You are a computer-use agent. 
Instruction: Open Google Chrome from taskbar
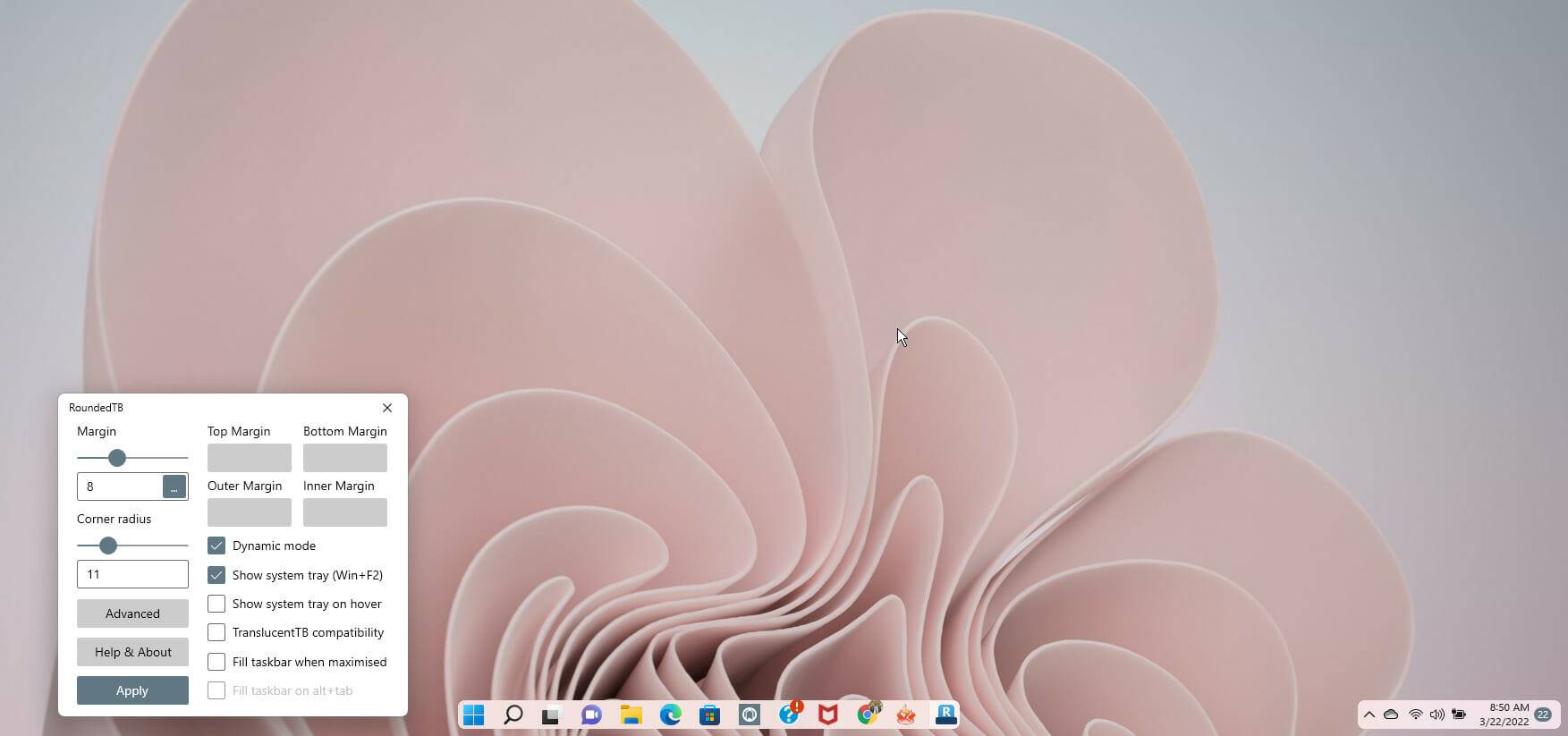[867, 715]
